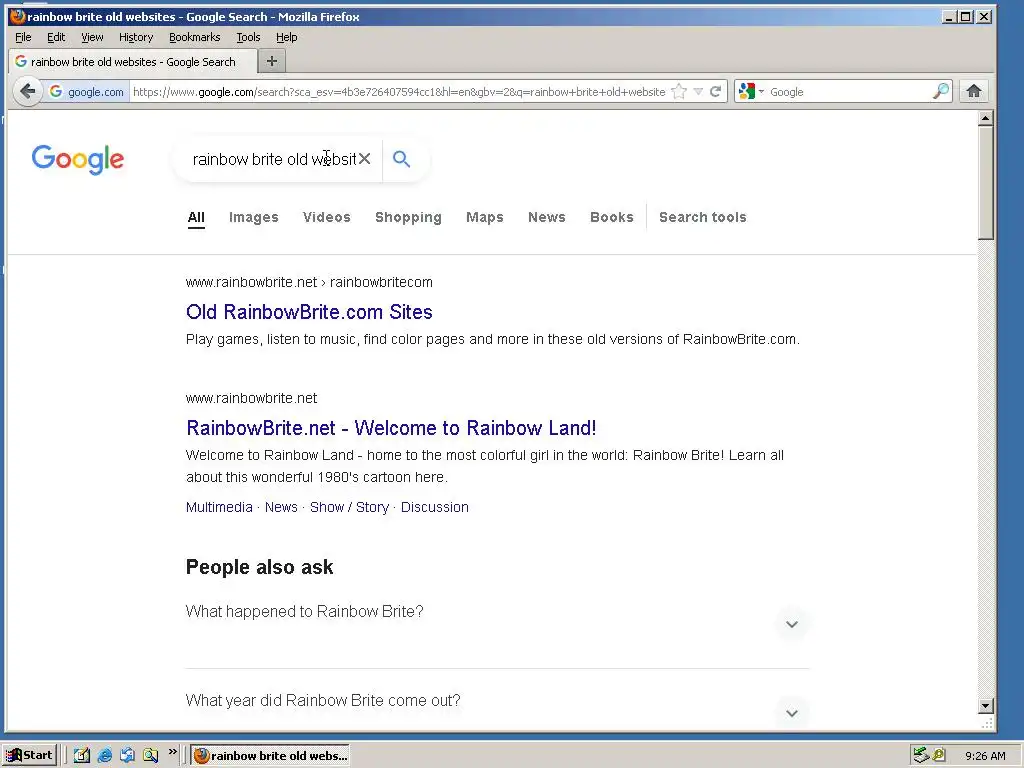The image size is (1024, 768).
Task: Click the google.com site identity button
Action: 87,92
